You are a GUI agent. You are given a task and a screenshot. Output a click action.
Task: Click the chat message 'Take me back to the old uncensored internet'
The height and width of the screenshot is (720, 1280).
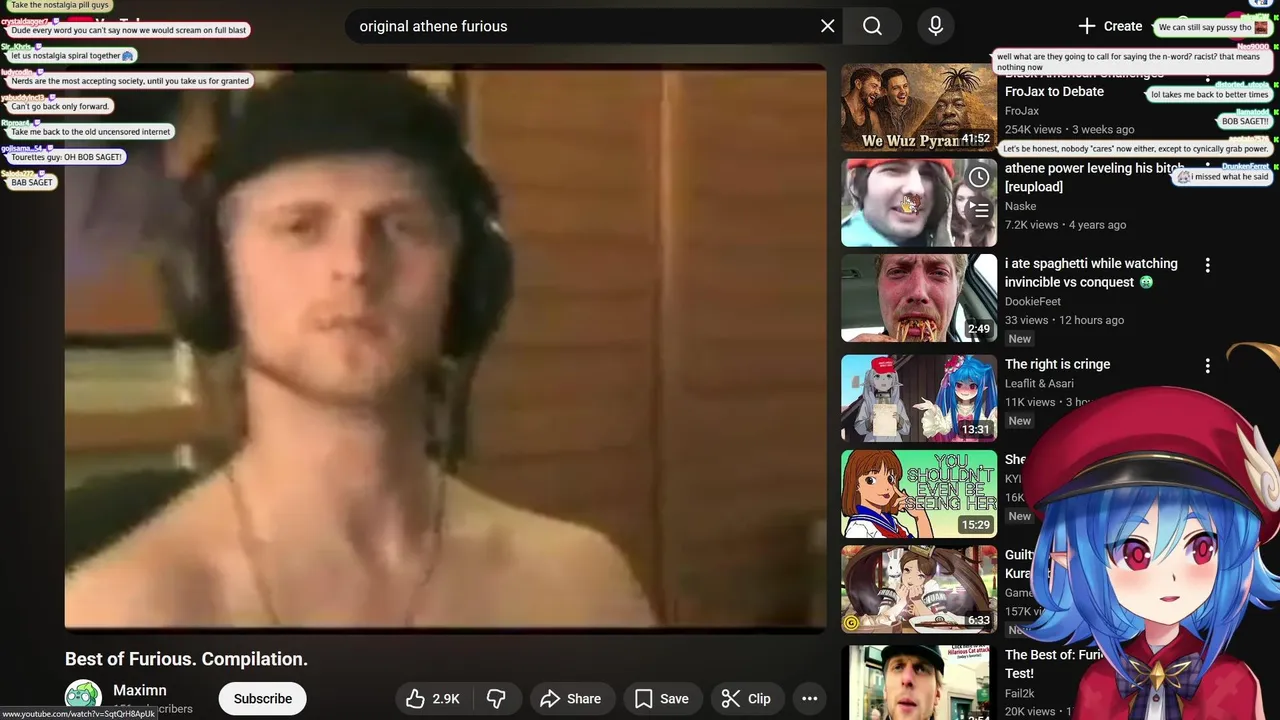click(90, 132)
